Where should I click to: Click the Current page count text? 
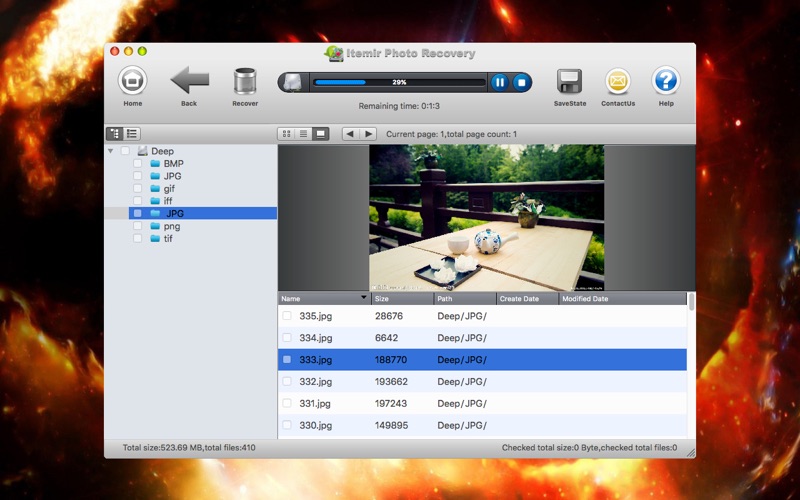[452, 134]
